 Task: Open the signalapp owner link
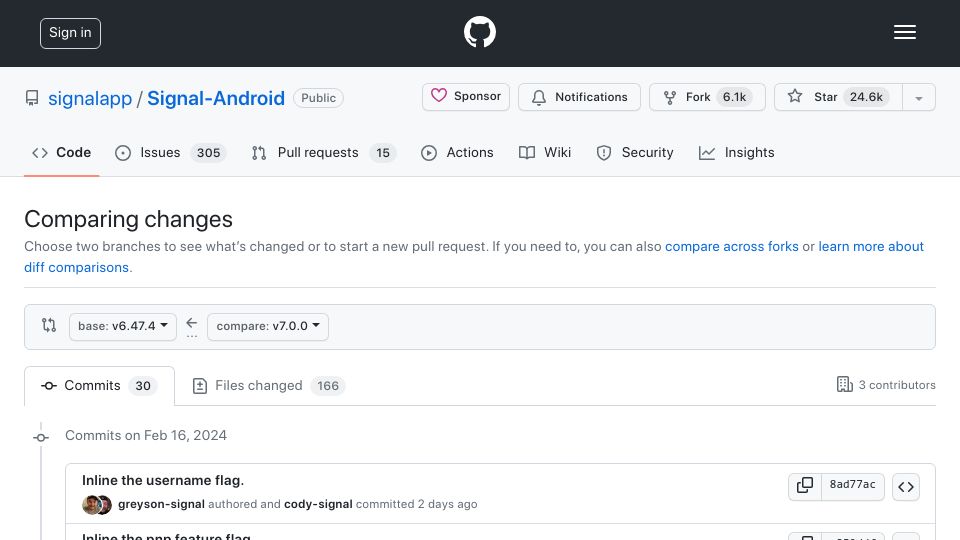pyautogui.click(x=90, y=98)
